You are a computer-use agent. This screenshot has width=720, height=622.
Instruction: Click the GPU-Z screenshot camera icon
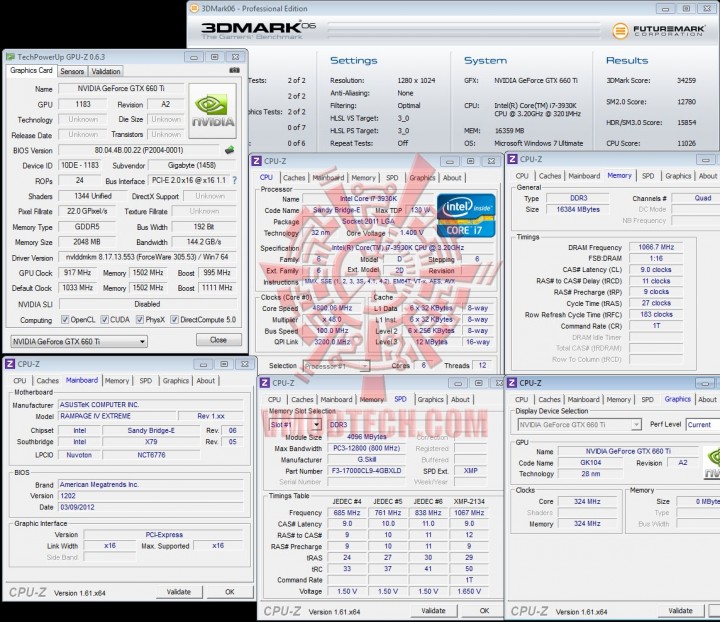tap(234, 71)
